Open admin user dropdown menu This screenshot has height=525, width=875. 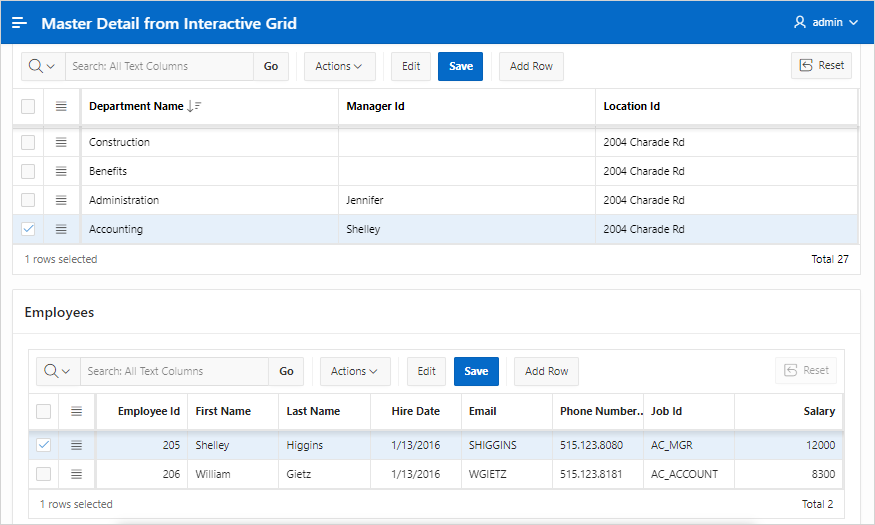pyautogui.click(x=825, y=22)
